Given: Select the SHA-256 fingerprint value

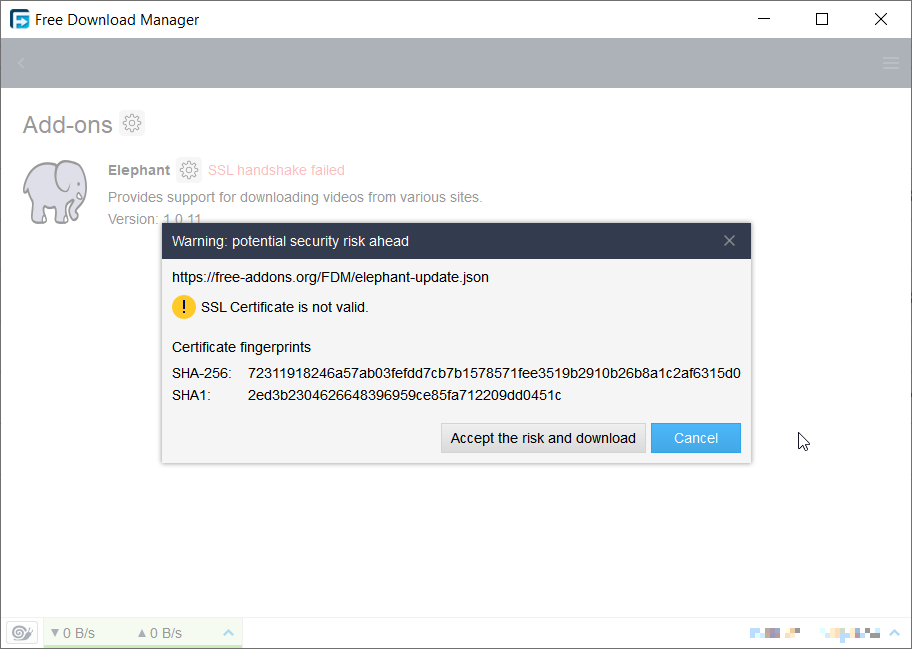Looking at the screenshot, I should point(494,373).
